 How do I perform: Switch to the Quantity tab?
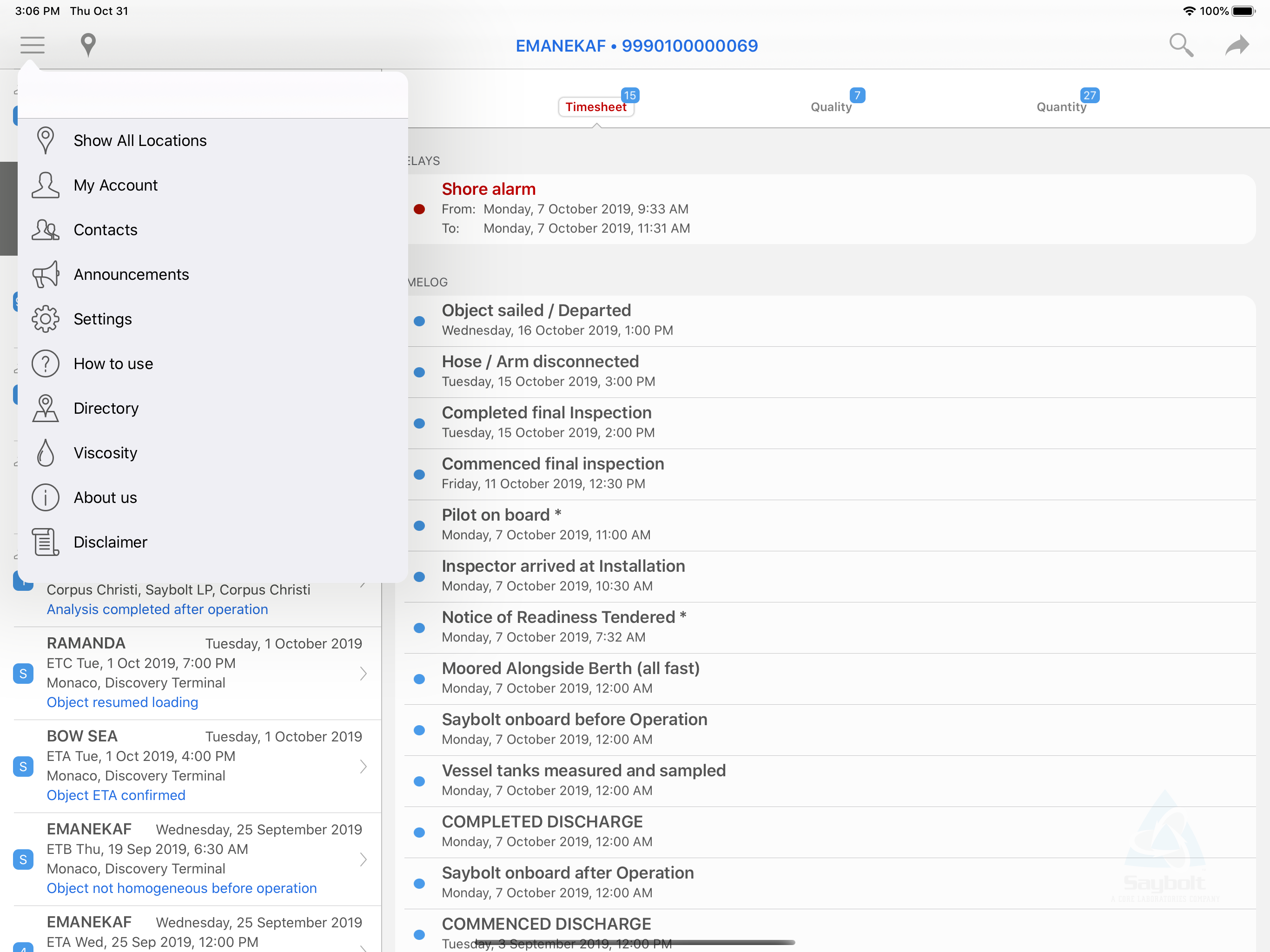[1061, 107]
